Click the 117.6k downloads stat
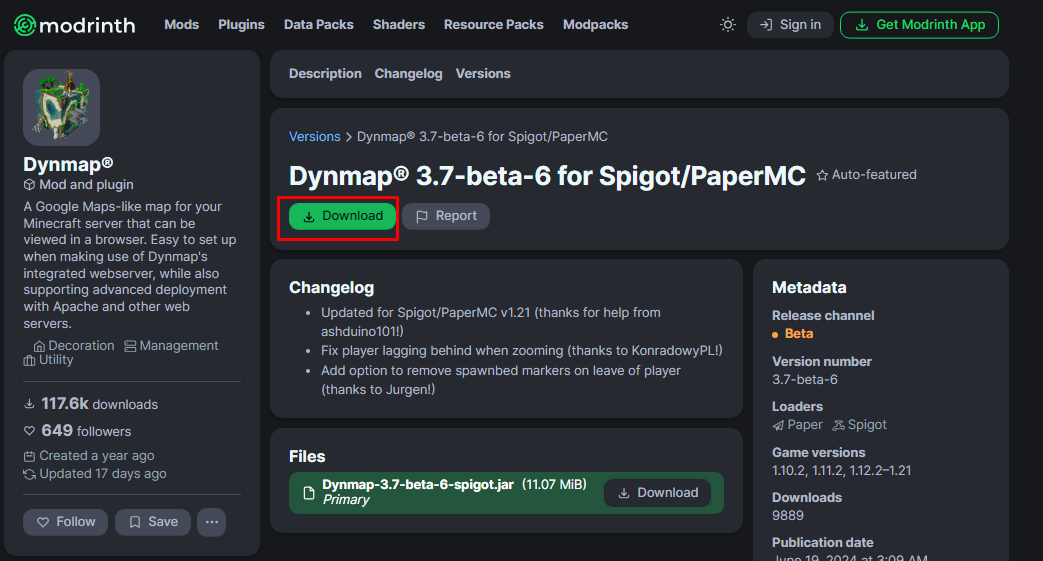Viewport: 1043px width, 561px height. click(x=91, y=404)
